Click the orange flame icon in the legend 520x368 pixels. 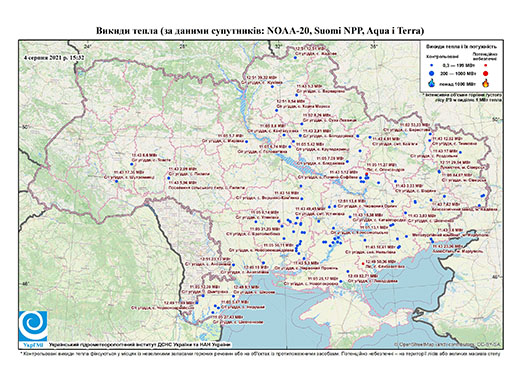[486, 83]
